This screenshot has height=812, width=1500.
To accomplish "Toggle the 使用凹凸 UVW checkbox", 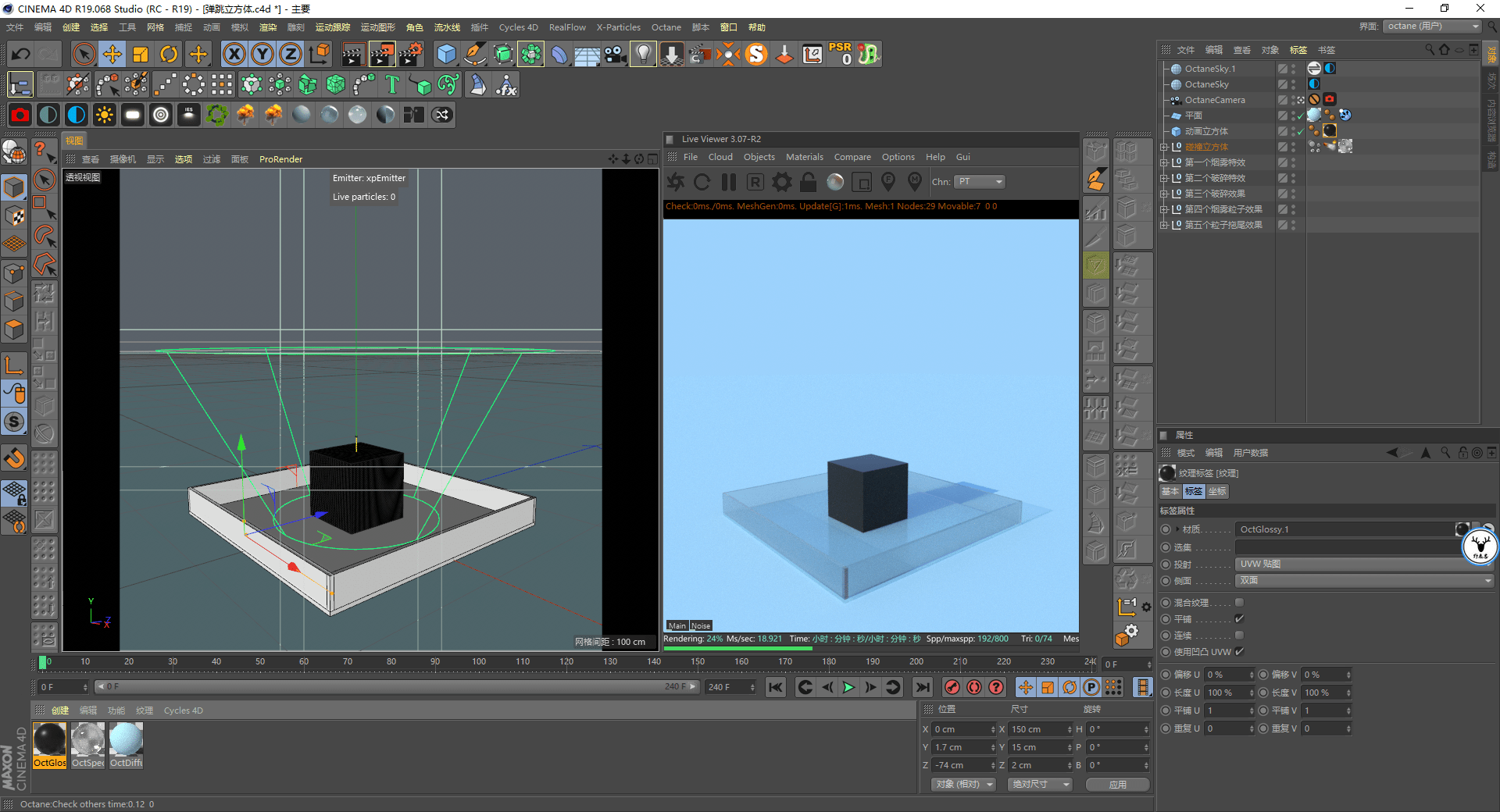I will [x=1239, y=652].
